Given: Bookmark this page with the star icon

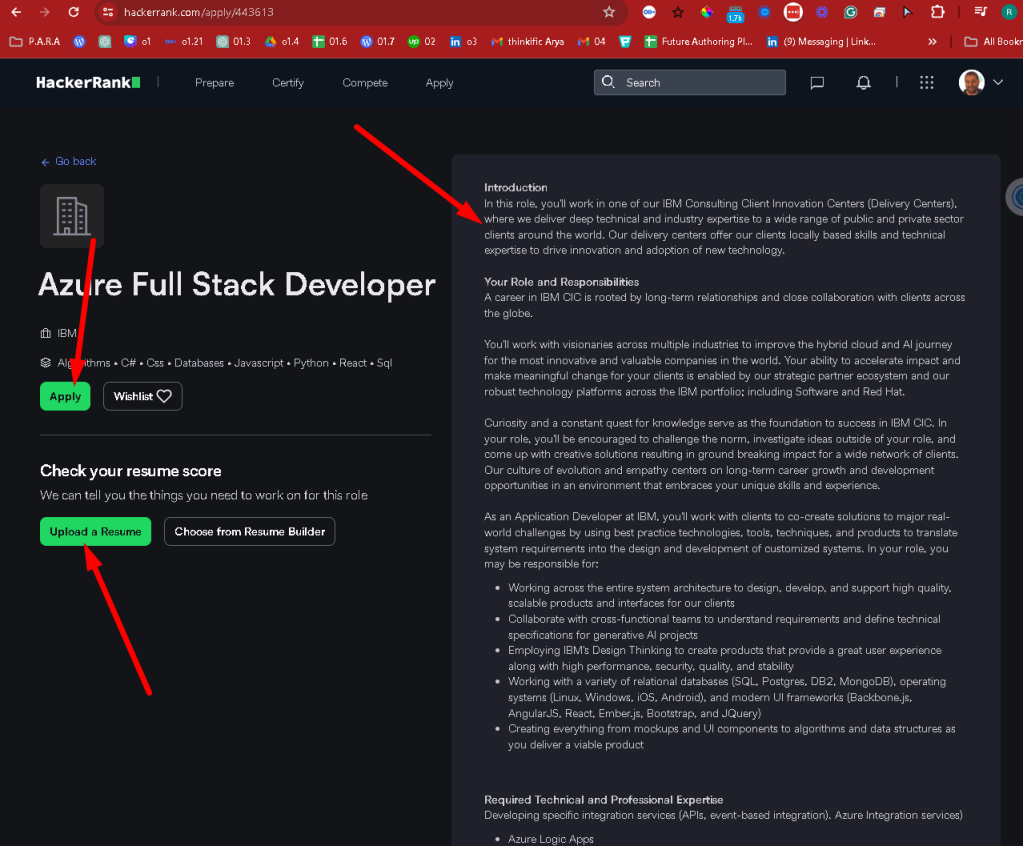Looking at the screenshot, I should (x=609, y=12).
